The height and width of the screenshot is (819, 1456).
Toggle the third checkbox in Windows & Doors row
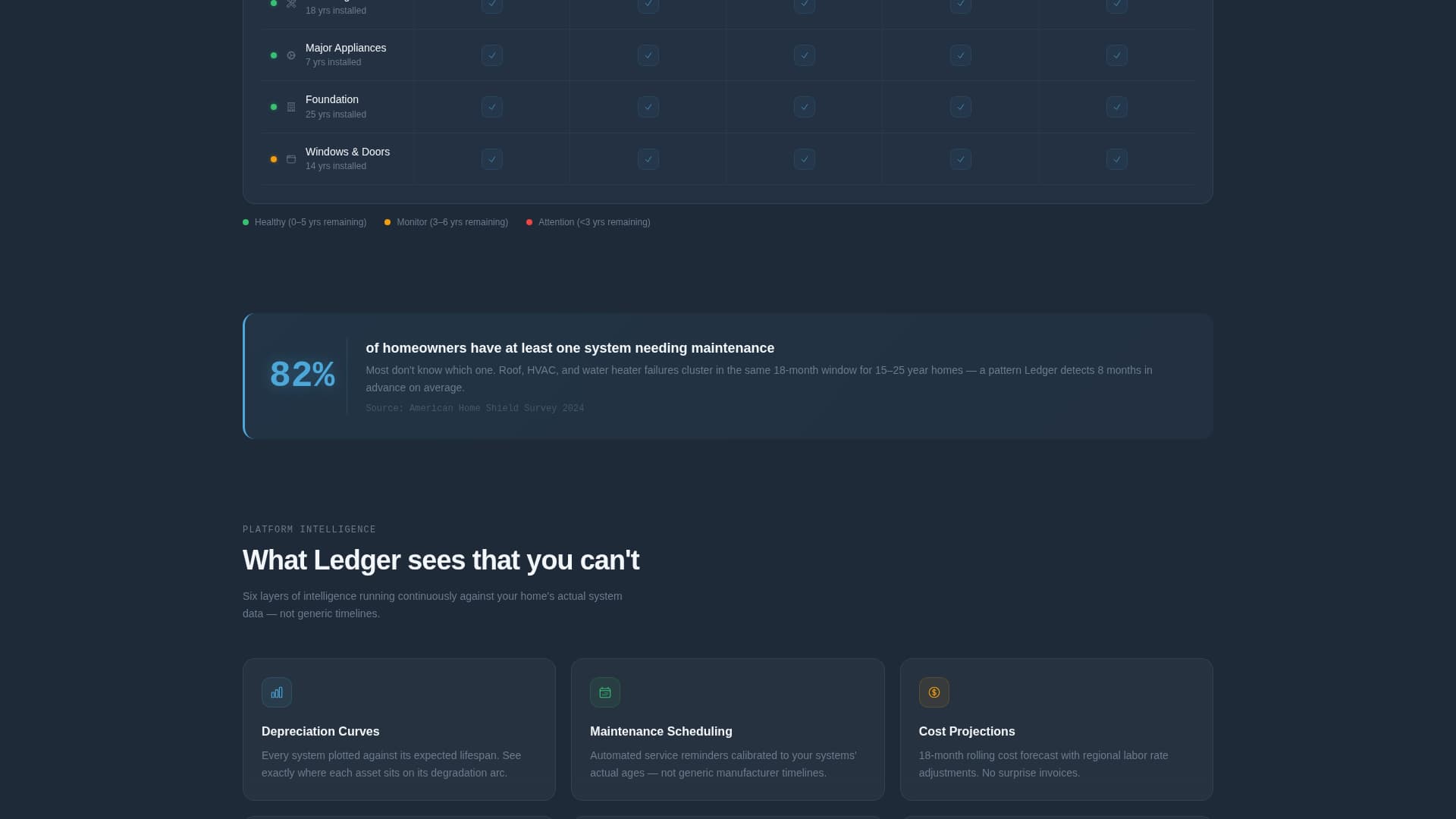tap(805, 159)
